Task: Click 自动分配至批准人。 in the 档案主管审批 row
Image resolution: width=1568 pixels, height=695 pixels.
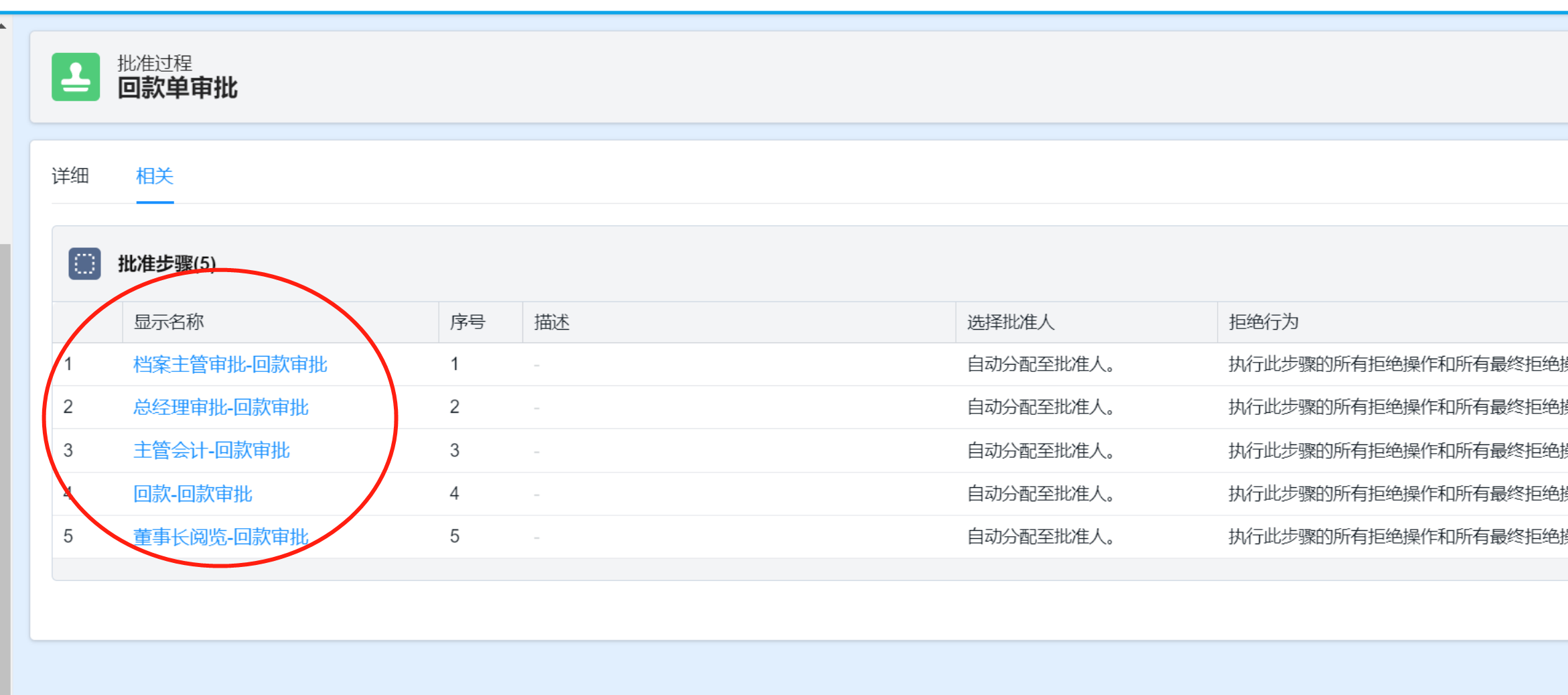Action: pos(1041,364)
